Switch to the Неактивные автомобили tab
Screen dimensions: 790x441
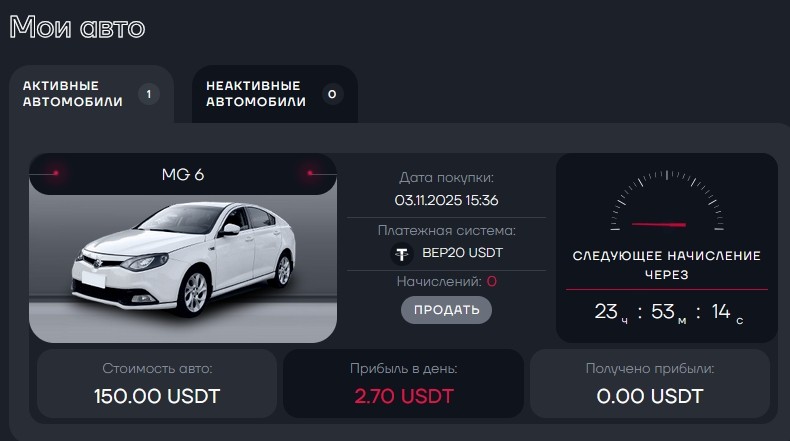tap(255, 94)
